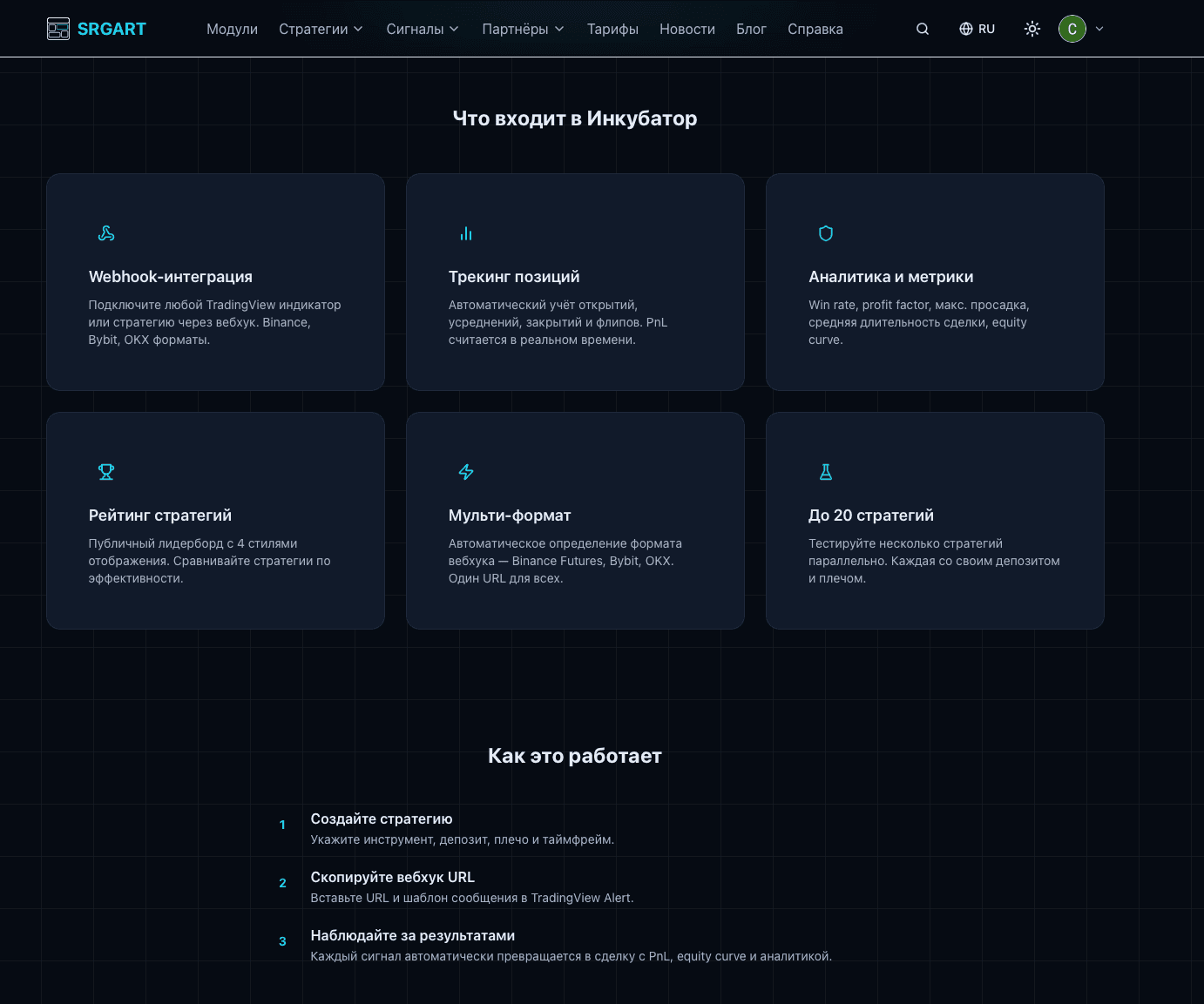
Task: Expand the Сигналы dropdown menu
Action: tap(423, 29)
